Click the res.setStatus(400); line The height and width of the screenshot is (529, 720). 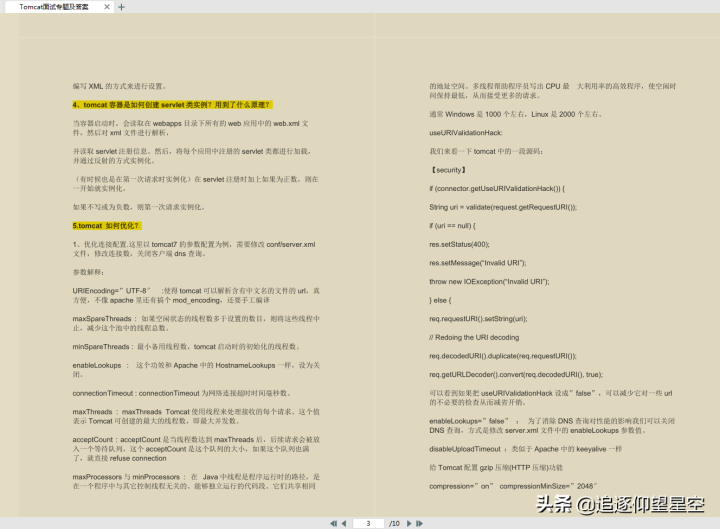[459, 244]
